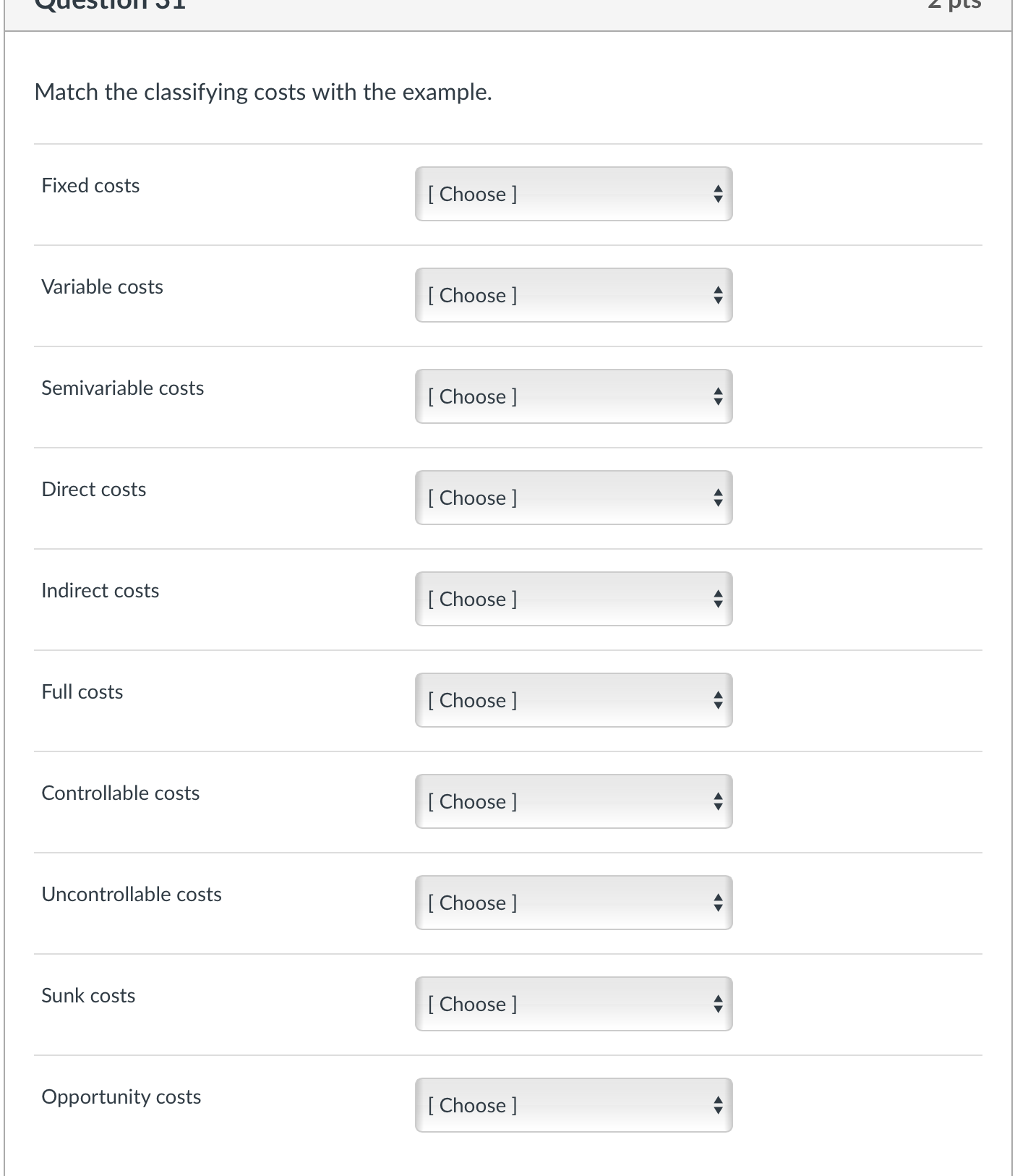Expand the Uncontrollable costs dropdown
The image size is (1015, 1176).
573,903
